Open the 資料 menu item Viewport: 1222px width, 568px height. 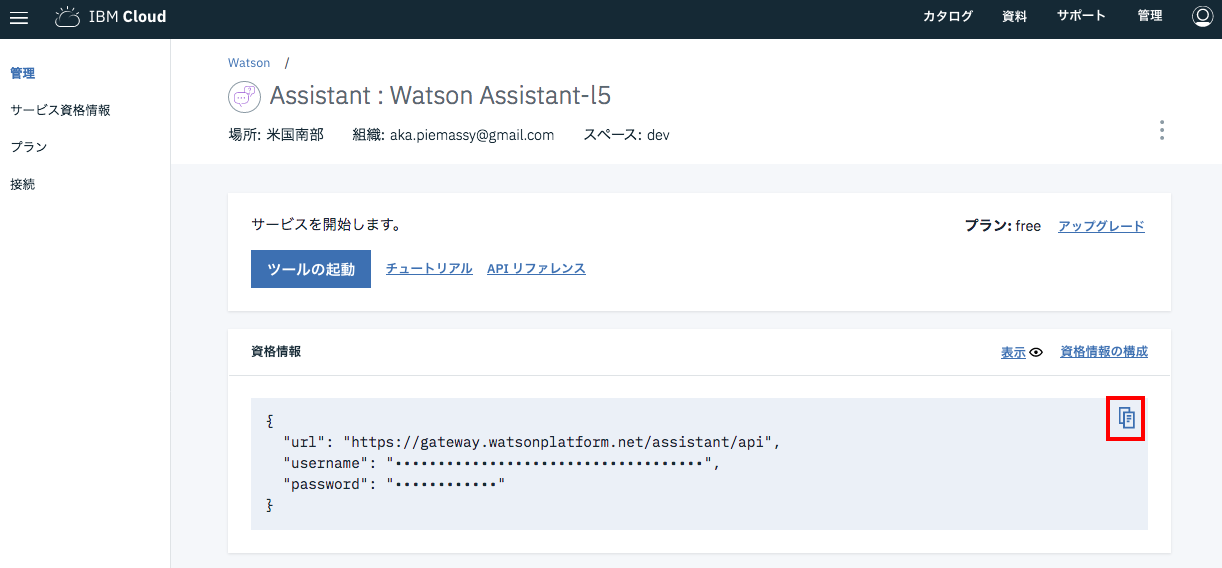click(x=1014, y=16)
